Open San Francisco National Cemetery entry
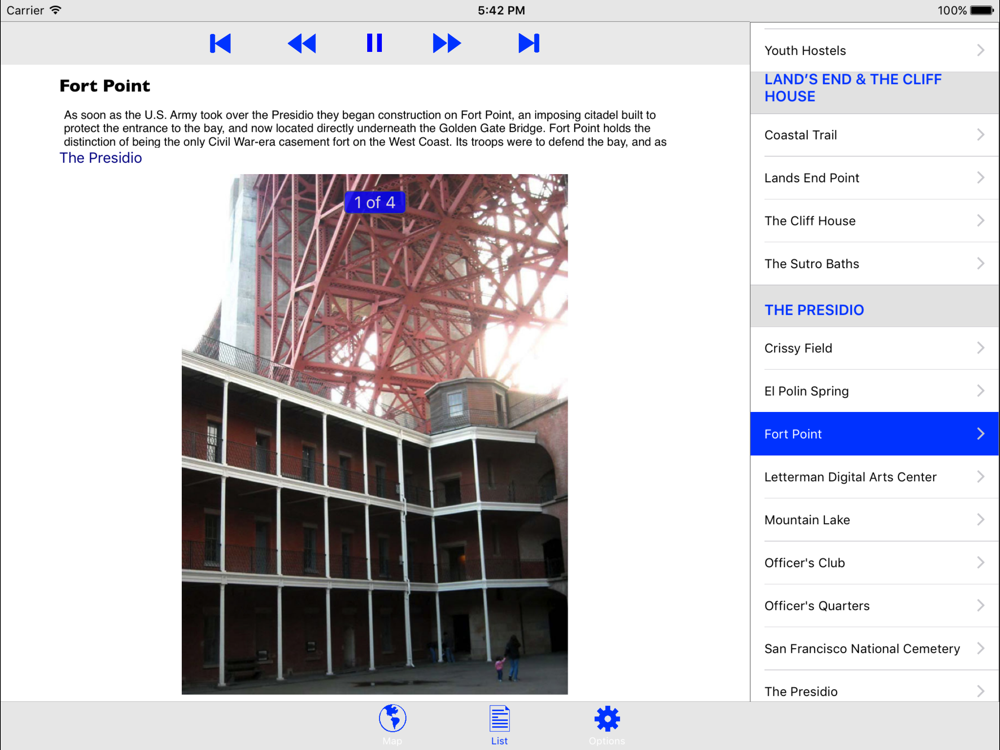Viewport: 1000px width, 750px height. 874,649
